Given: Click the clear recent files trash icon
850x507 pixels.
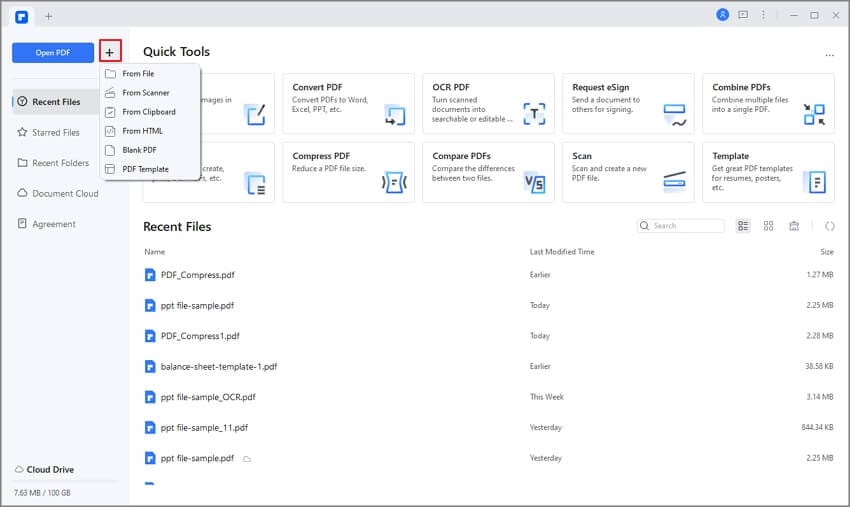Looking at the screenshot, I should (794, 226).
